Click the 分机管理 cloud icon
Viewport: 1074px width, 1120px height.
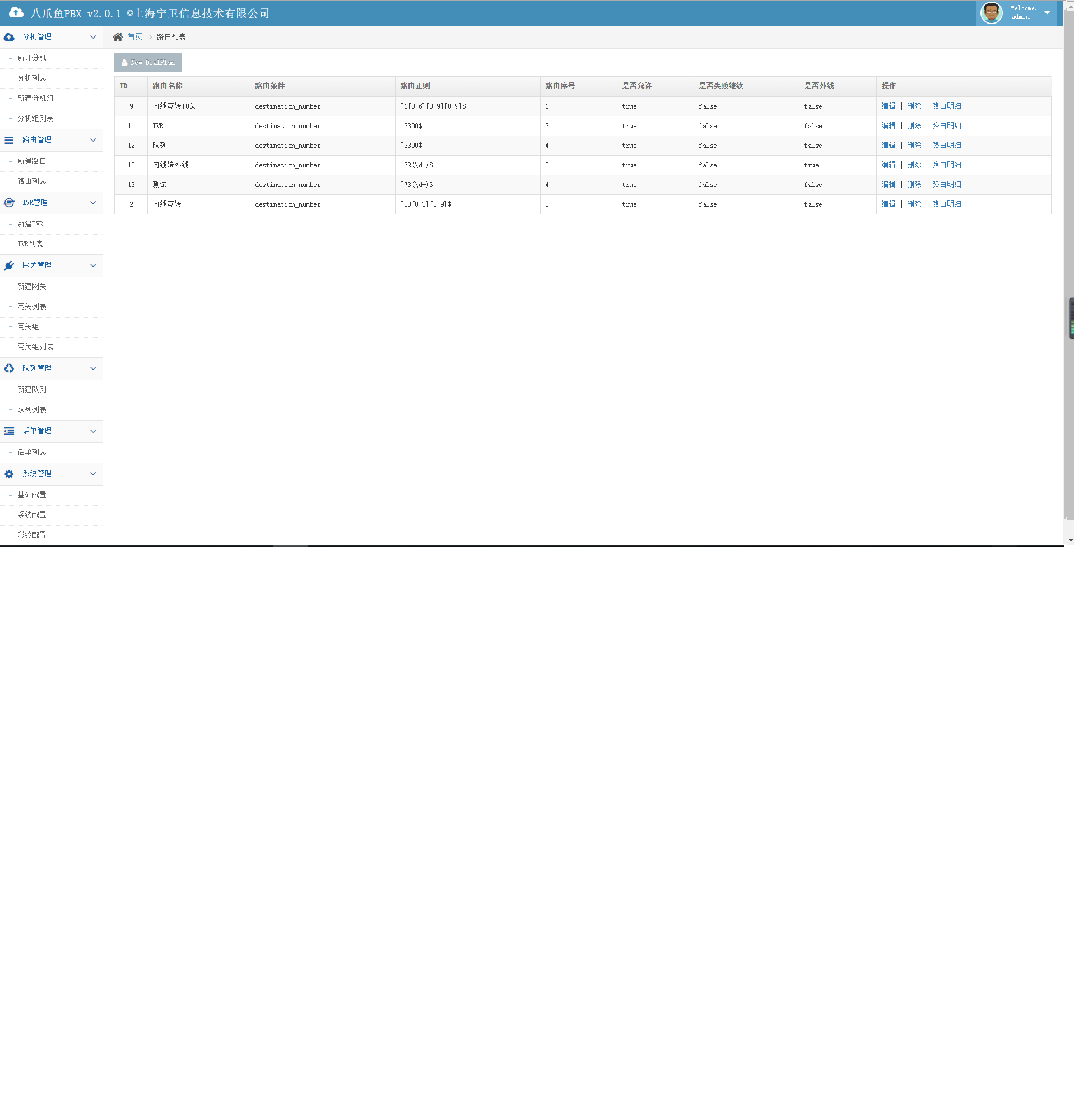click(x=9, y=37)
